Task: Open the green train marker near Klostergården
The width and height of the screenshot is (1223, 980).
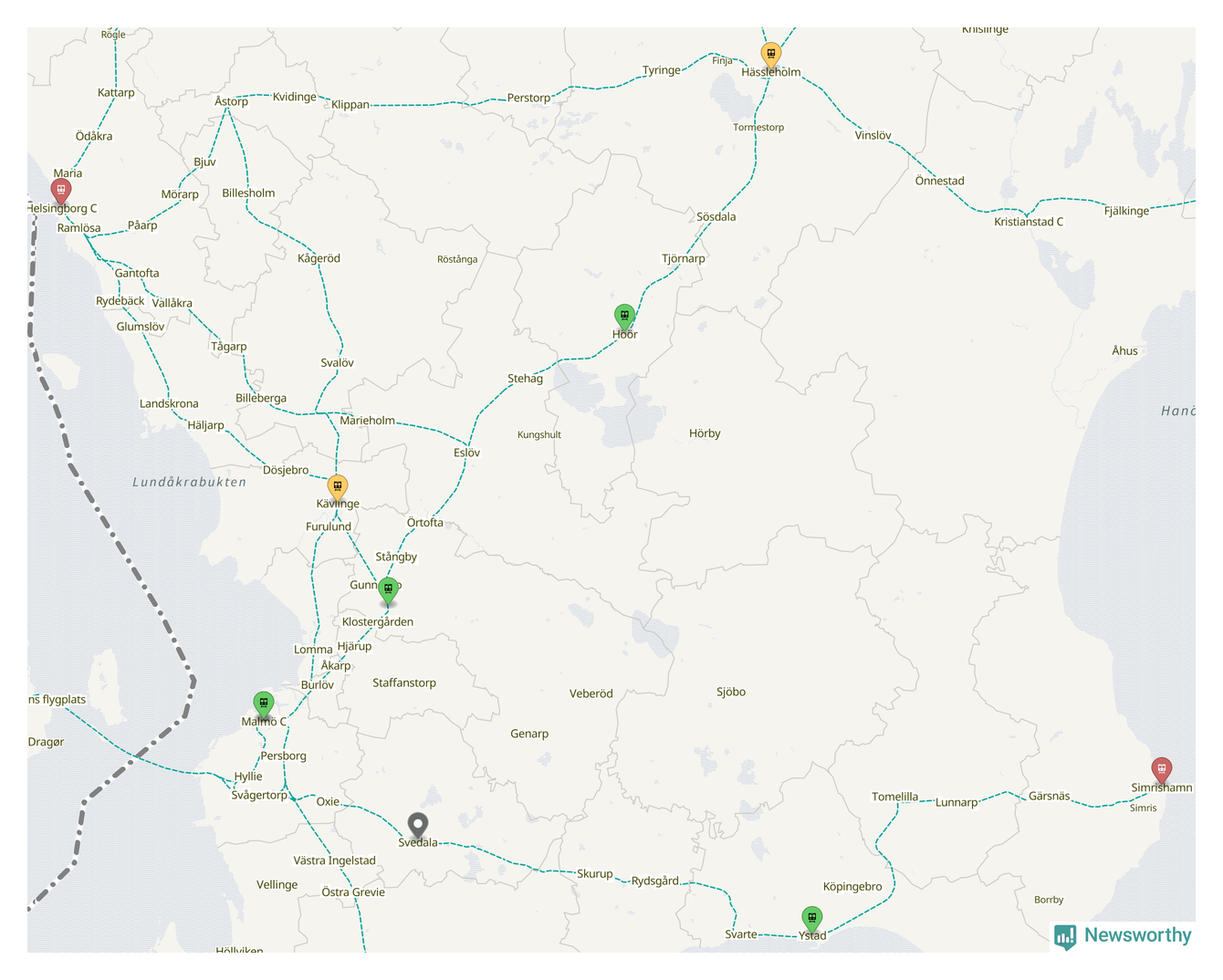Action: coord(388,590)
